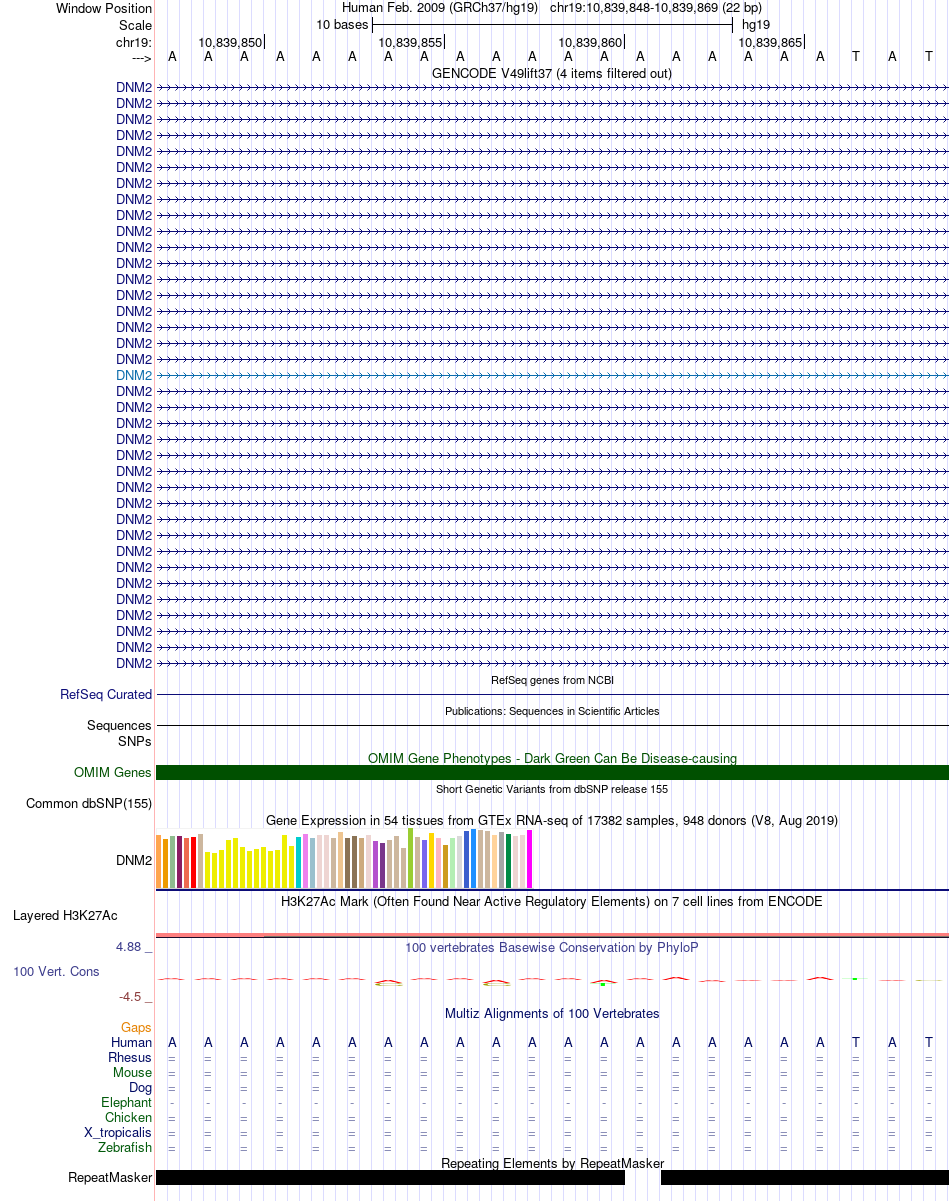
Task: Click the Layered H3K27Ac track label
Action: coord(65,915)
